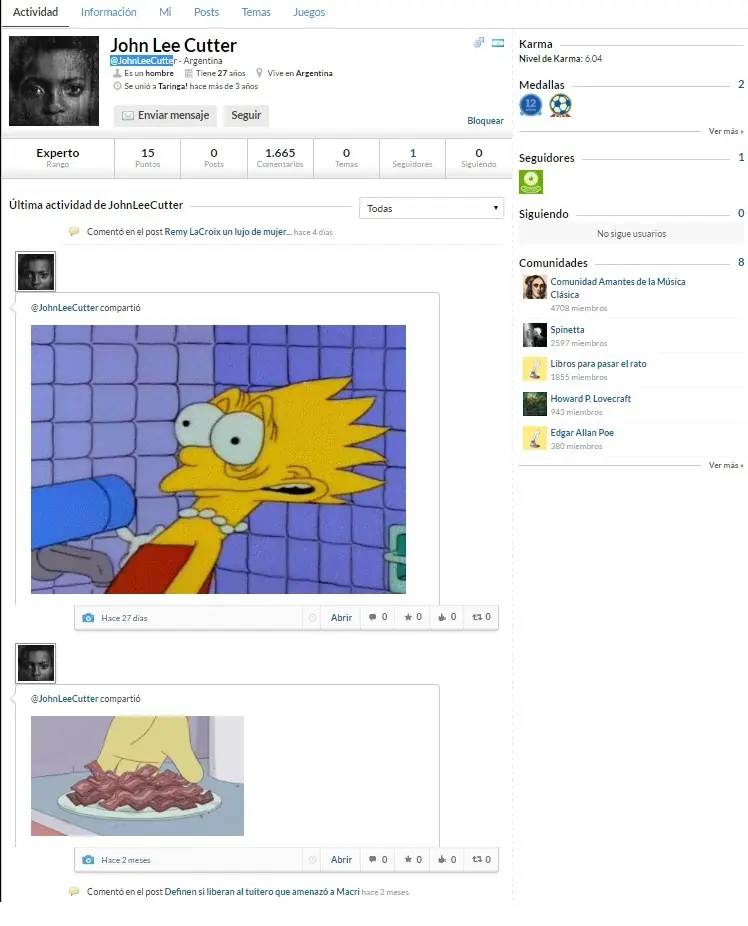Open the Definen si liberan al tuitero post link
The image size is (748, 926).
tap(262, 891)
